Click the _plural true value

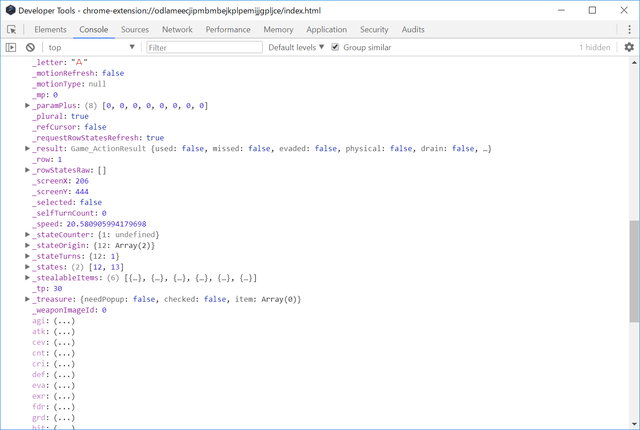[x=80, y=116]
